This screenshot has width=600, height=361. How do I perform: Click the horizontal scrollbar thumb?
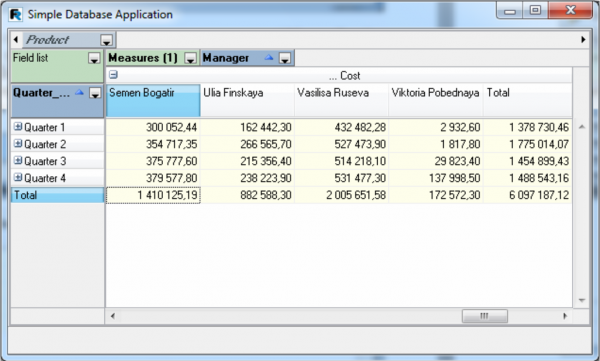pos(485,316)
